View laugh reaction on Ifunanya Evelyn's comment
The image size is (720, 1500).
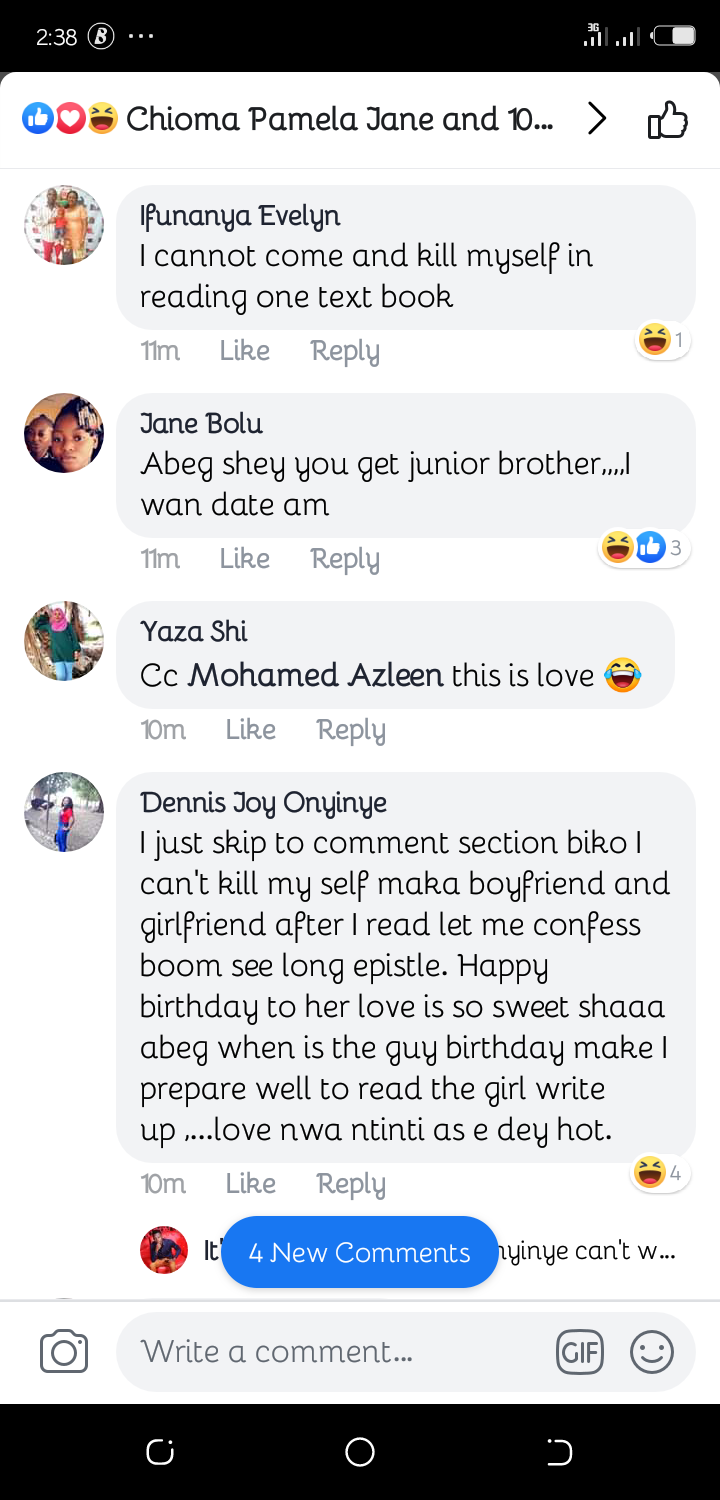pyautogui.click(x=662, y=340)
